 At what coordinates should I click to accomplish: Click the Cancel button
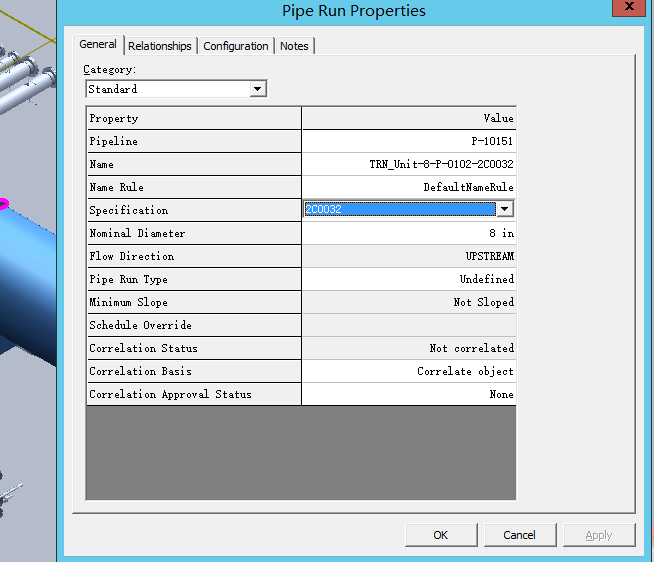520,535
